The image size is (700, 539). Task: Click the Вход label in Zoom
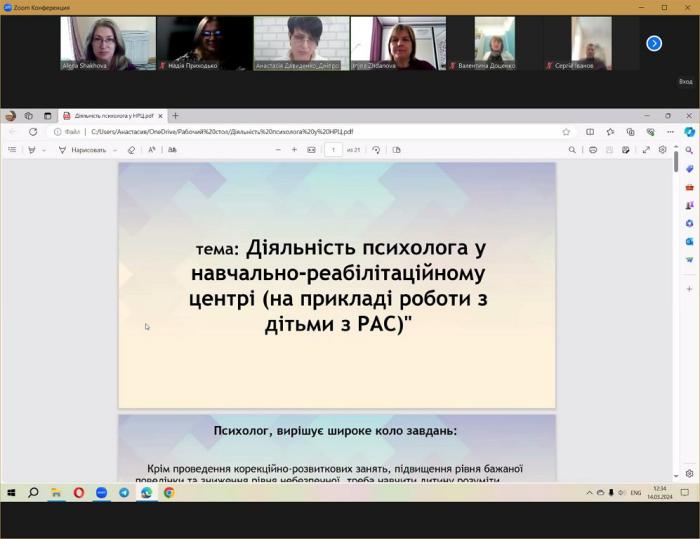click(685, 82)
